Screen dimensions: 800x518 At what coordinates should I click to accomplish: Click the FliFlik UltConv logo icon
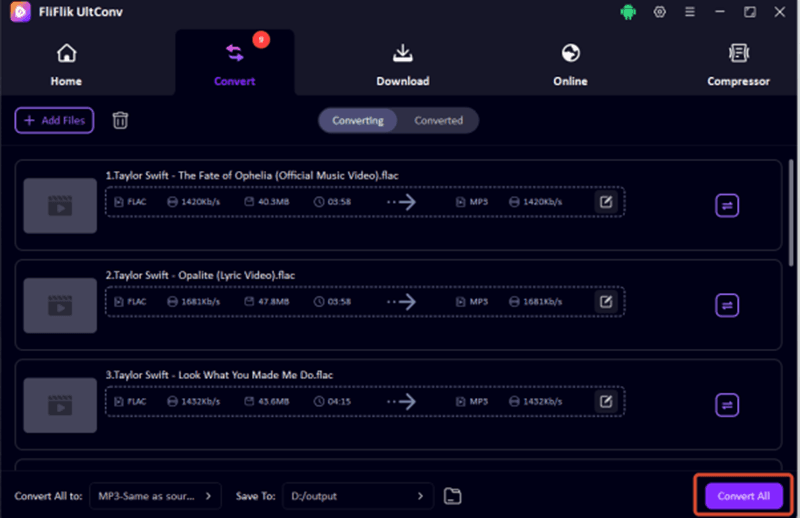tap(20, 12)
